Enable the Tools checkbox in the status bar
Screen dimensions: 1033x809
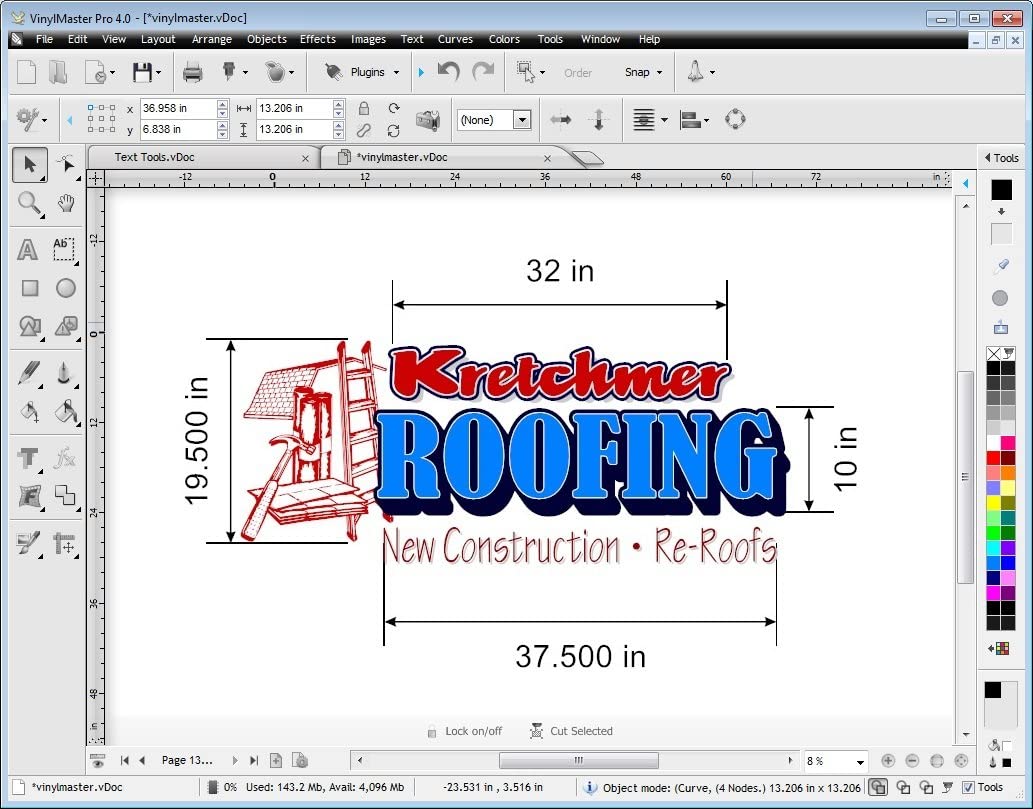coord(968,787)
